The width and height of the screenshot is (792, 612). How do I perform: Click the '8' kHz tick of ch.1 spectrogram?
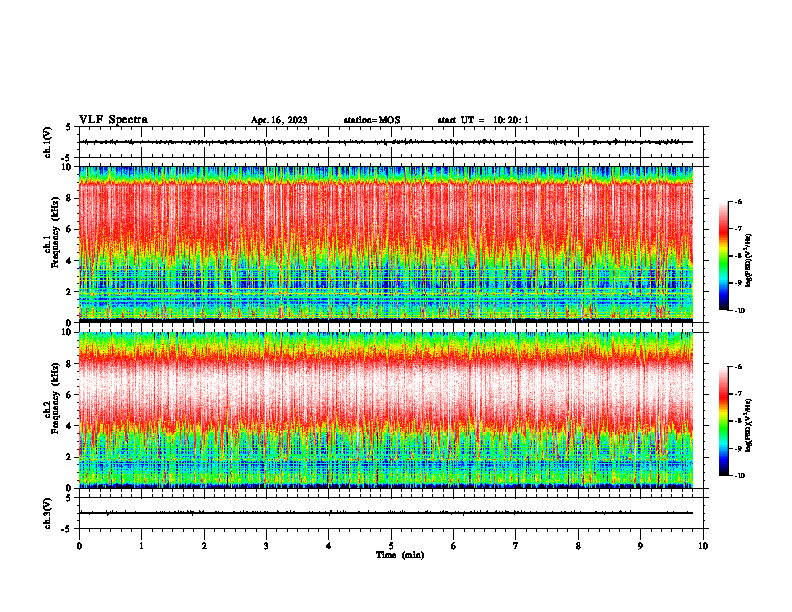69,198
